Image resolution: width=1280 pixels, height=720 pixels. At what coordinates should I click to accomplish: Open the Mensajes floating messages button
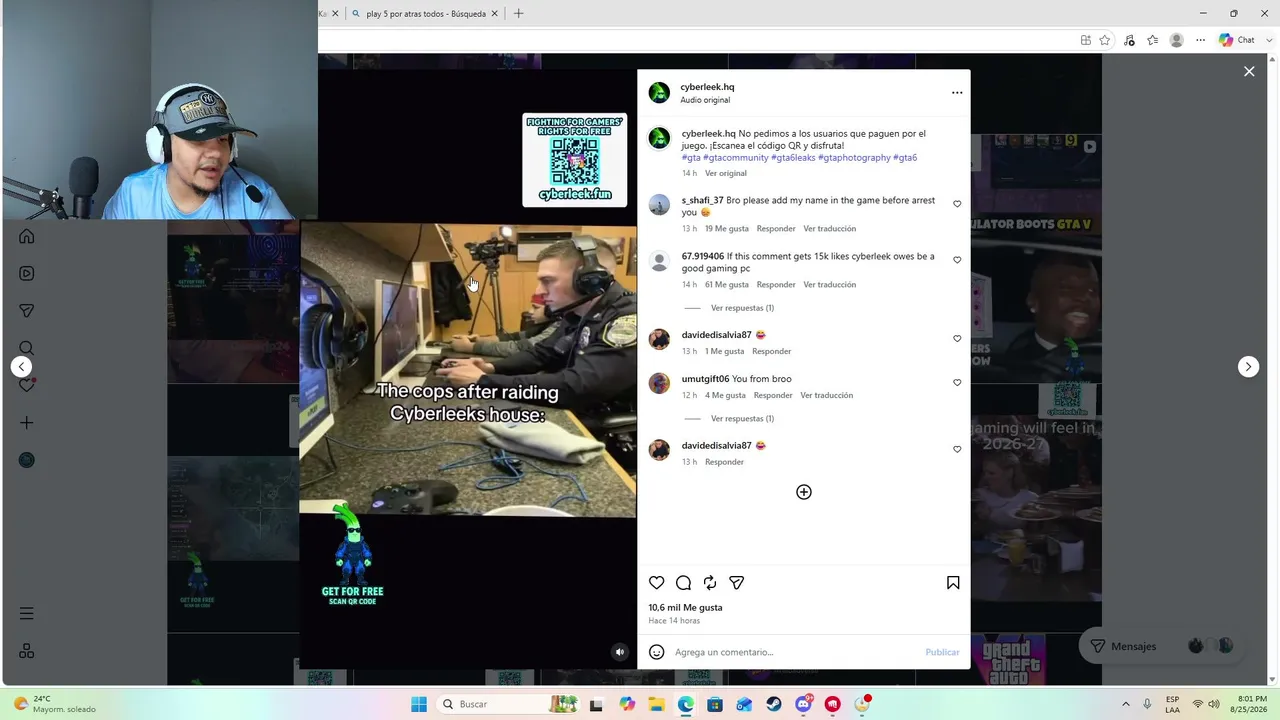(1160, 647)
